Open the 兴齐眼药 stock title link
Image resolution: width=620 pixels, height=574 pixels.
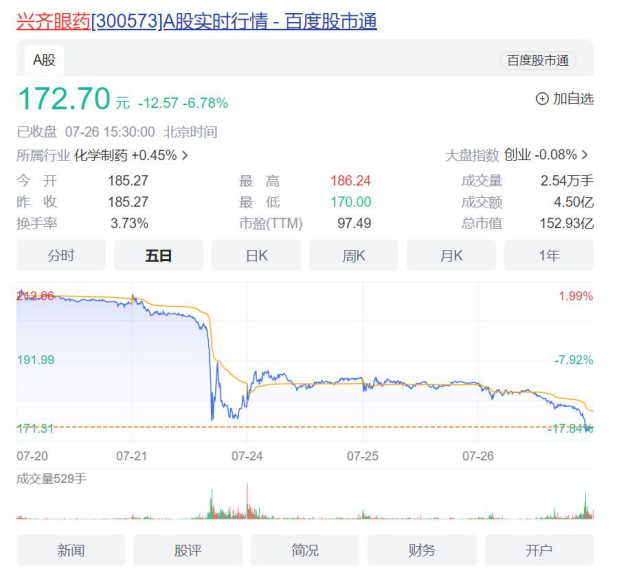tap(196, 21)
